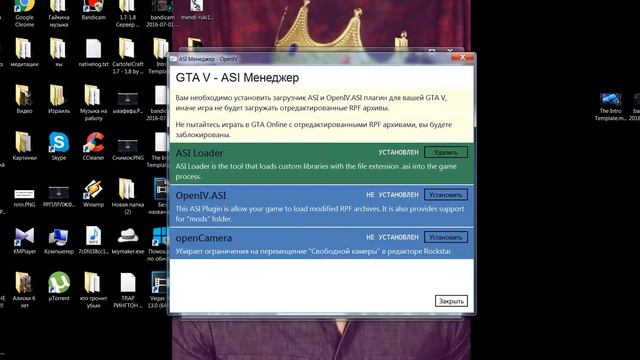Open the Новая папка (2) folder

point(127,196)
